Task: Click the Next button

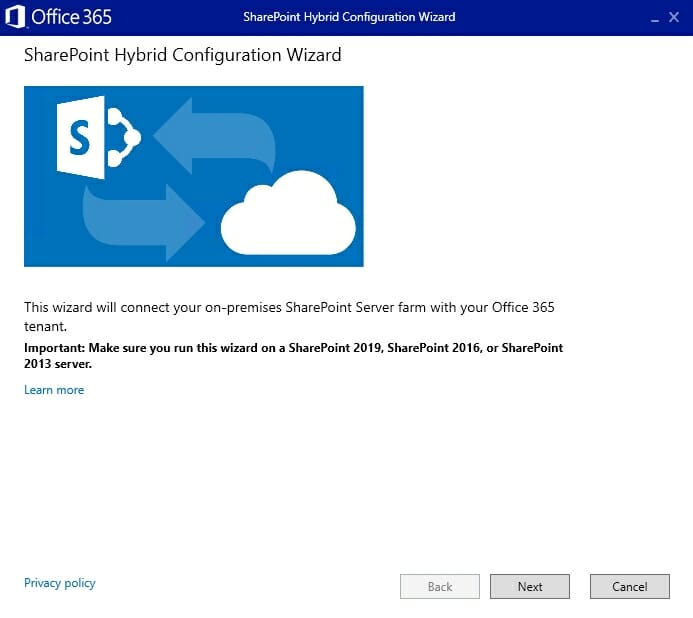Action: pos(529,586)
